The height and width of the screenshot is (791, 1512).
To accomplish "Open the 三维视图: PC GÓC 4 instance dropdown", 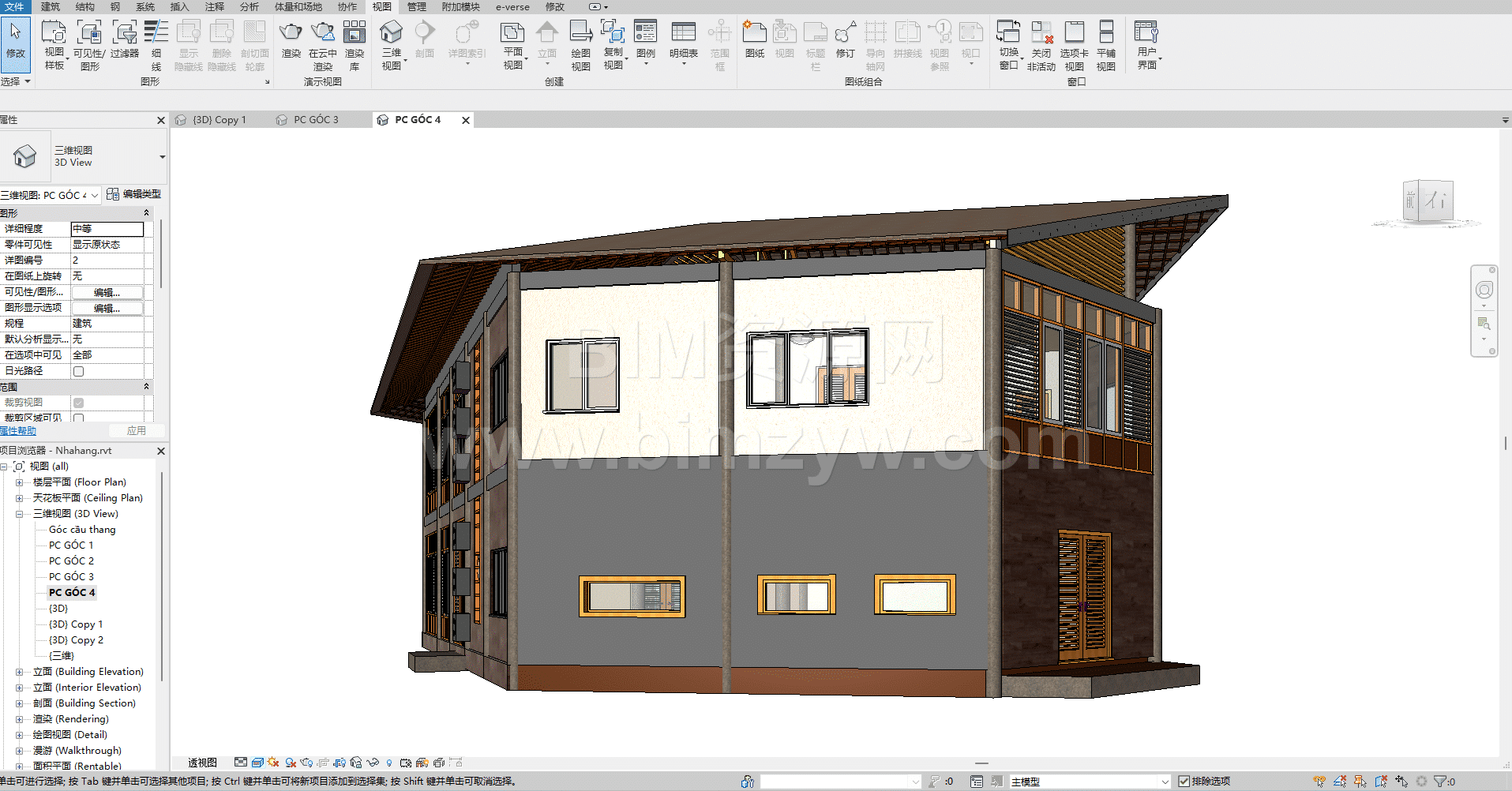I will click(x=51, y=195).
